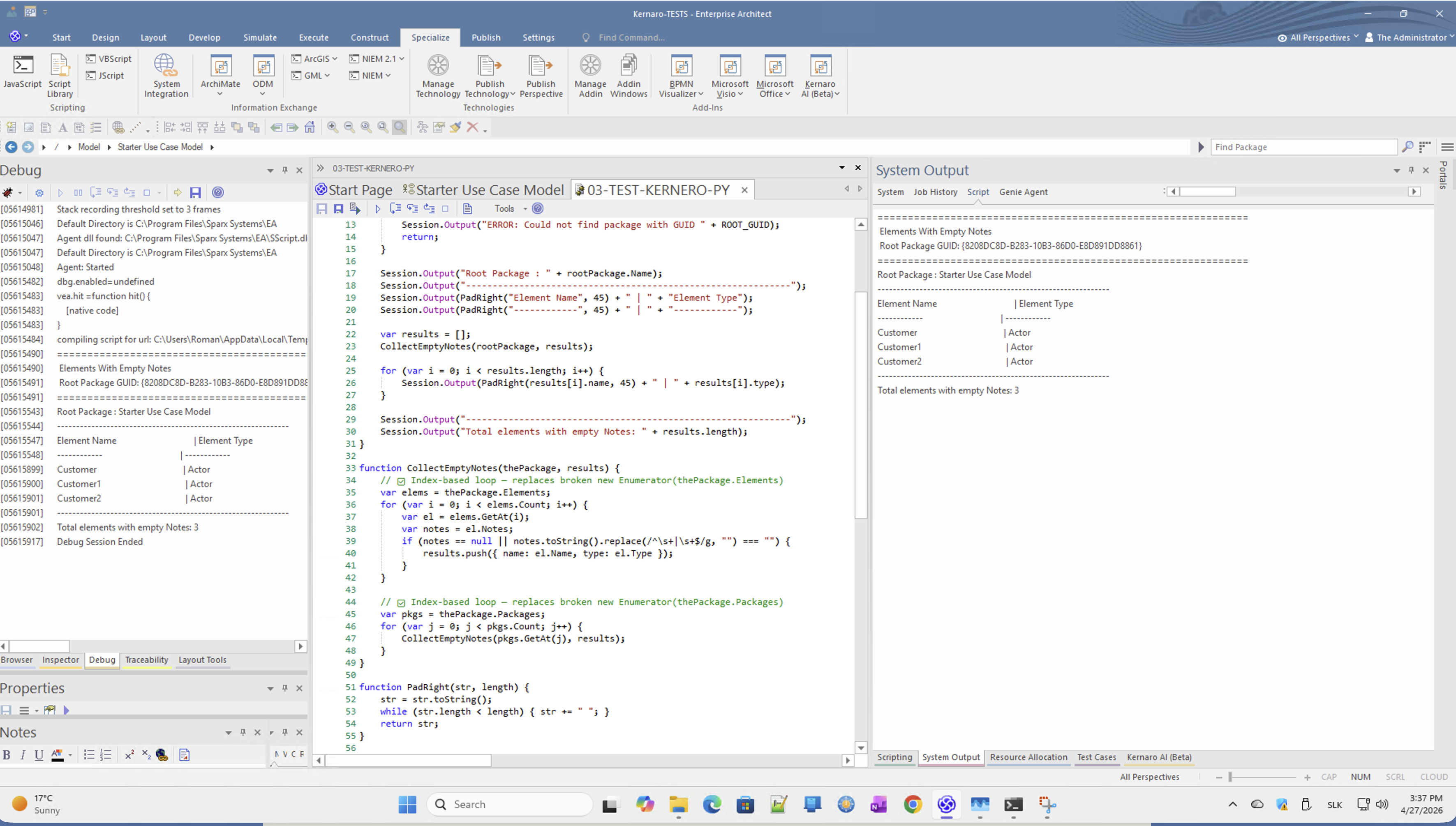Click the search icon beside Find Package
The height and width of the screenshot is (826, 1456).
point(1407,147)
